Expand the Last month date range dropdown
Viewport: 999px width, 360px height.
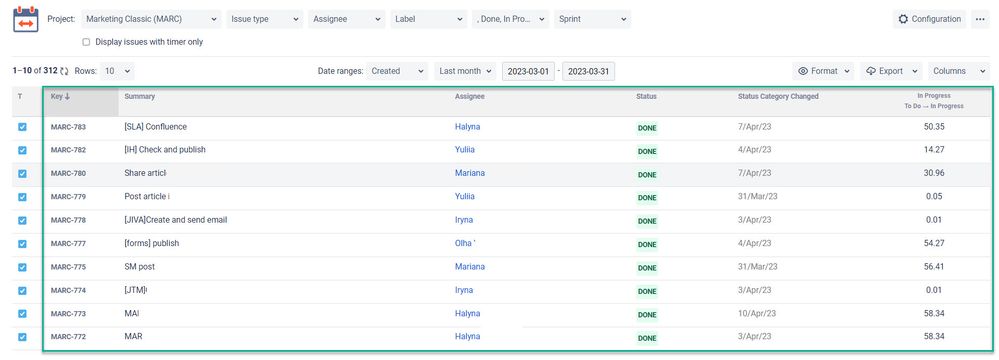coord(466,71)
